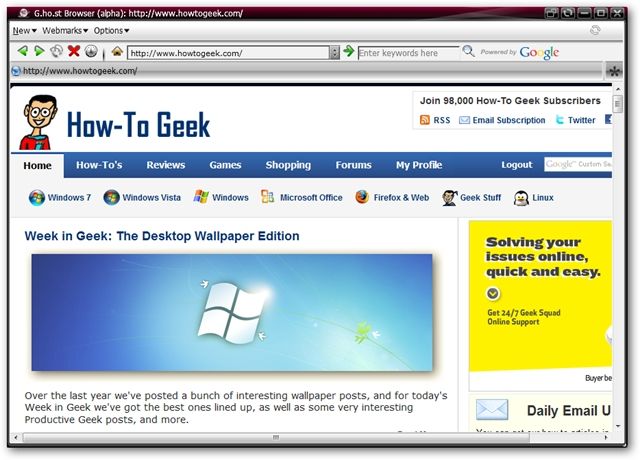Click the vertical scrollbar up arrow
Screen dimensions: 640x460
(x=618, y=89)
